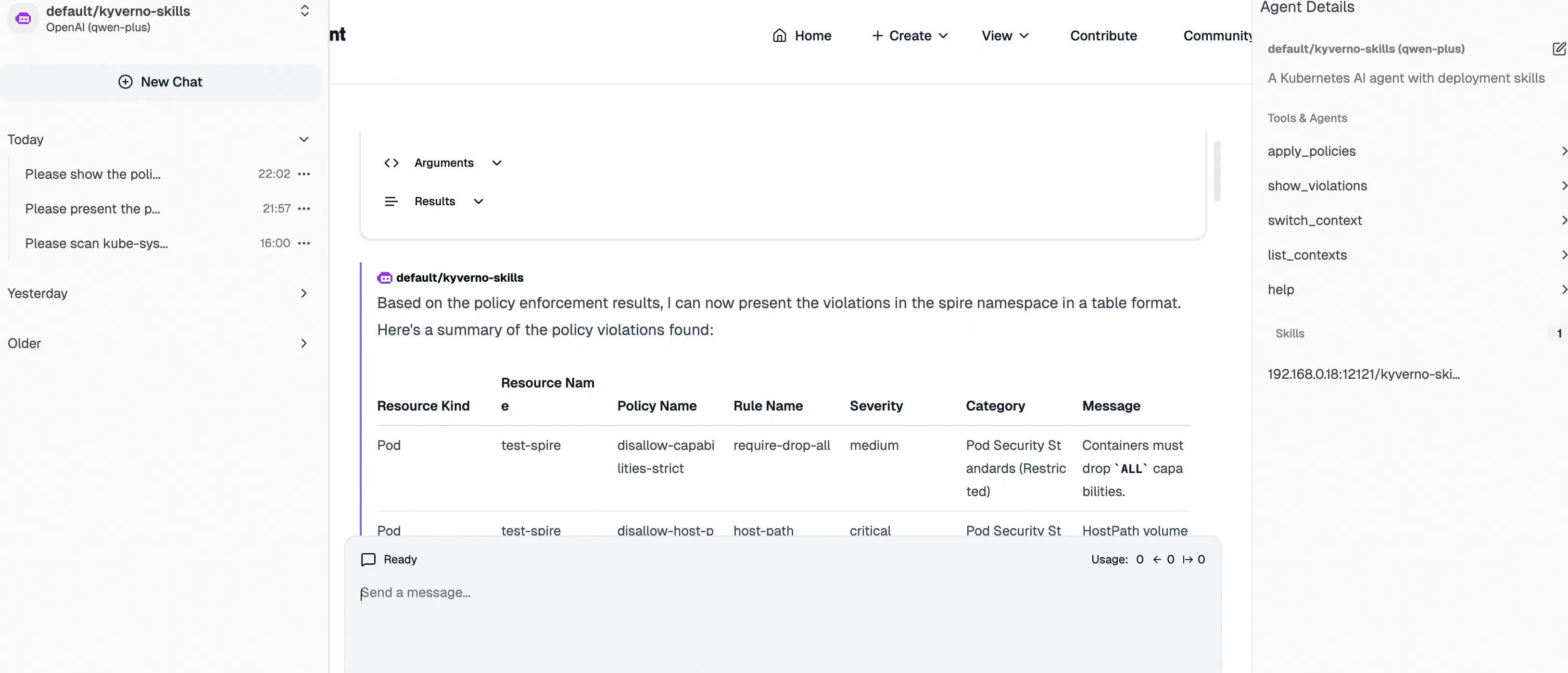Click the Home house icon
Screen dimensions: 1568x673
(779, 36)
